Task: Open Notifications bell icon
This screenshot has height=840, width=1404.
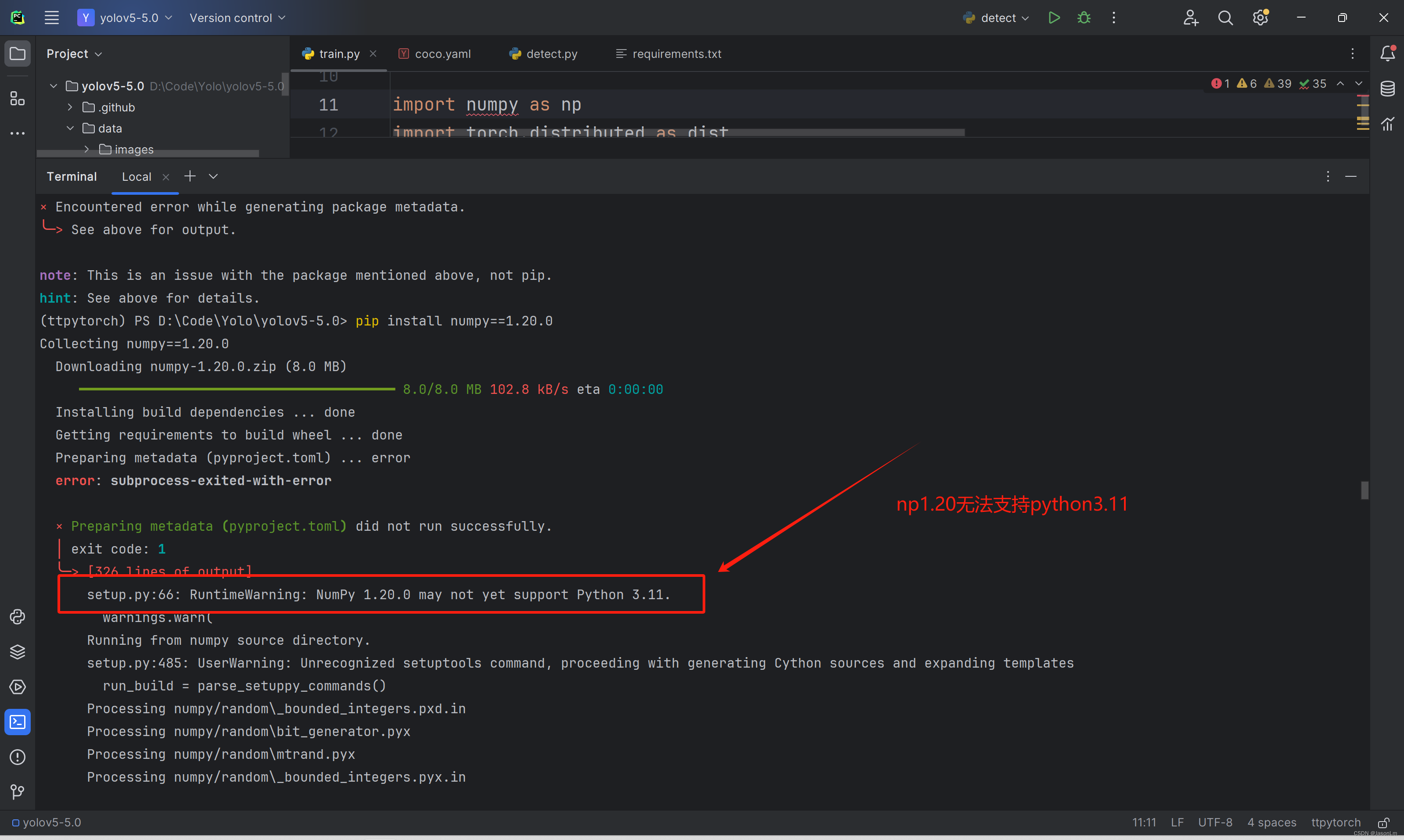Action: coord(1388,53)
